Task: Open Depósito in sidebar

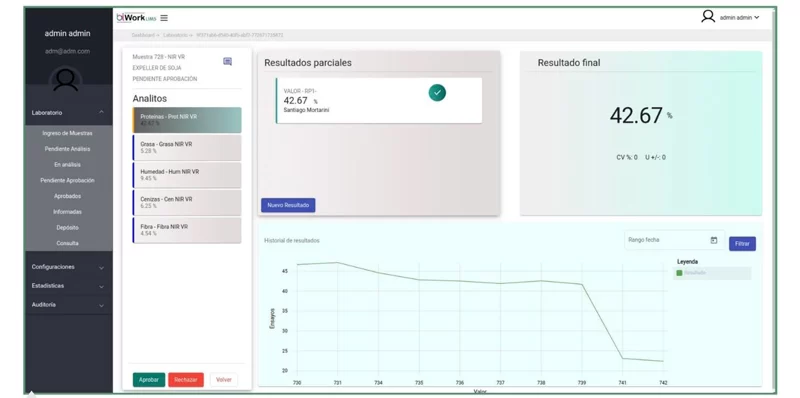Action: 67,228
